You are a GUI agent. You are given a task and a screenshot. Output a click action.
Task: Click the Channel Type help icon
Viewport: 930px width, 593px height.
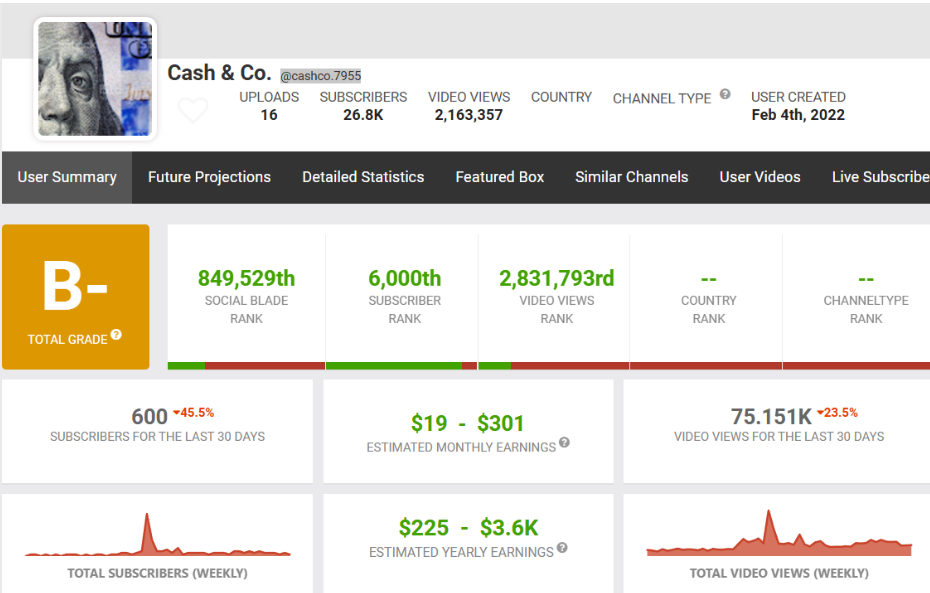[x=725, y=95]
